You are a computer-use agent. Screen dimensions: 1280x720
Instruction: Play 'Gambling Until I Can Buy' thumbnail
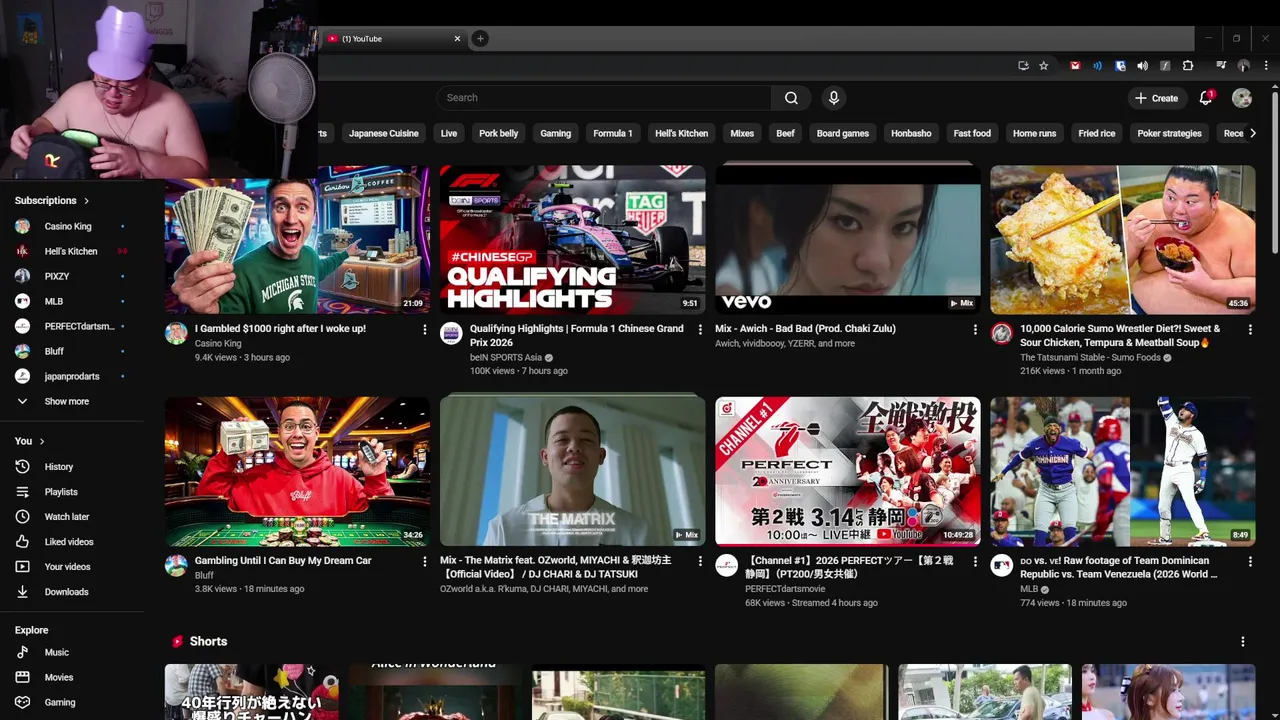click(298, 472)
